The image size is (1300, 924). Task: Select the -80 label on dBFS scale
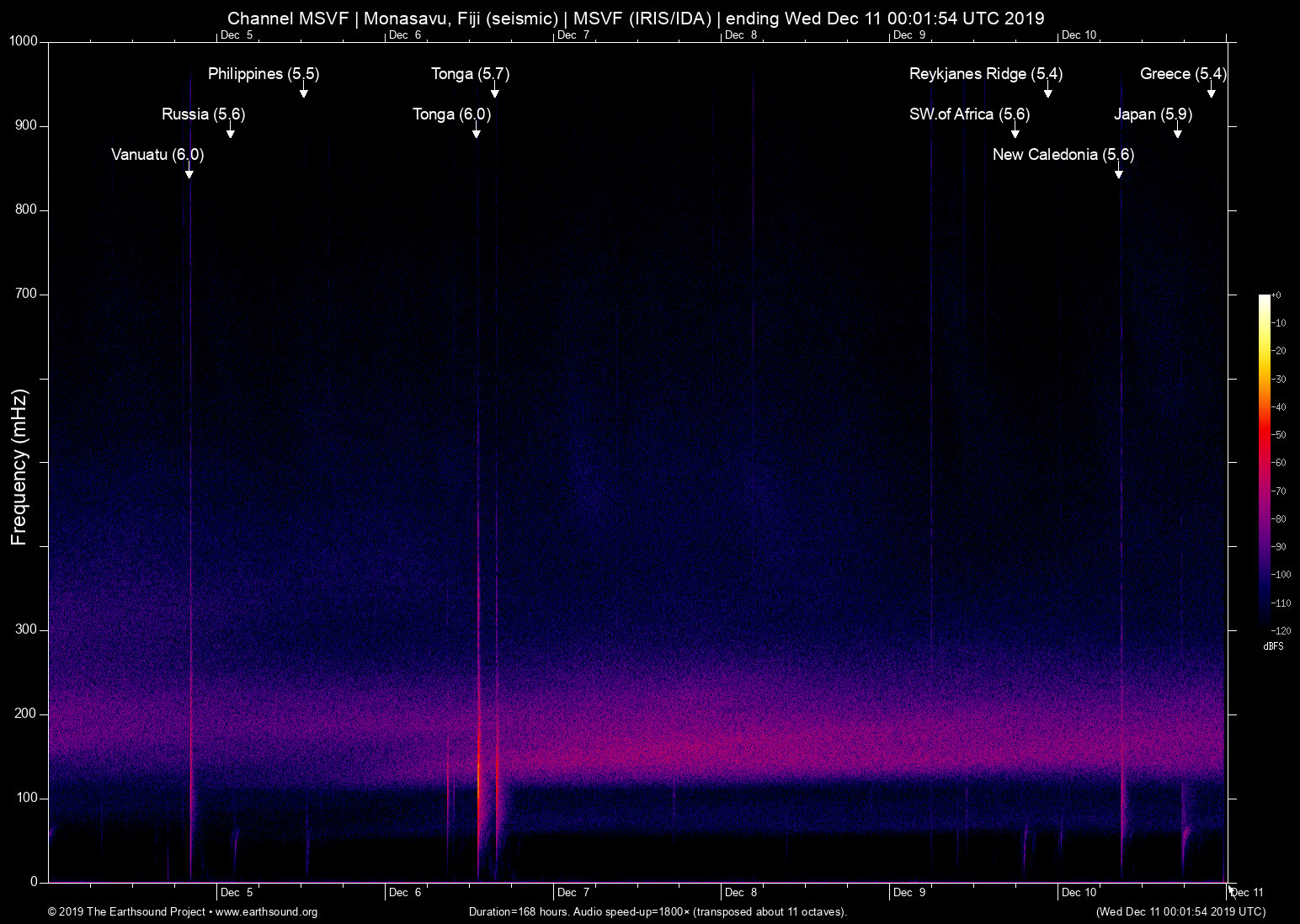click(1279, 519)
